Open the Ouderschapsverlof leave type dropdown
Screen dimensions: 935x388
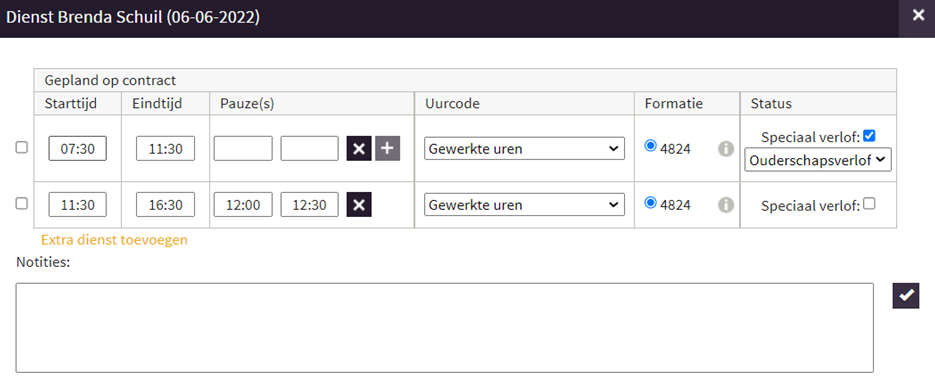(818, 160)
